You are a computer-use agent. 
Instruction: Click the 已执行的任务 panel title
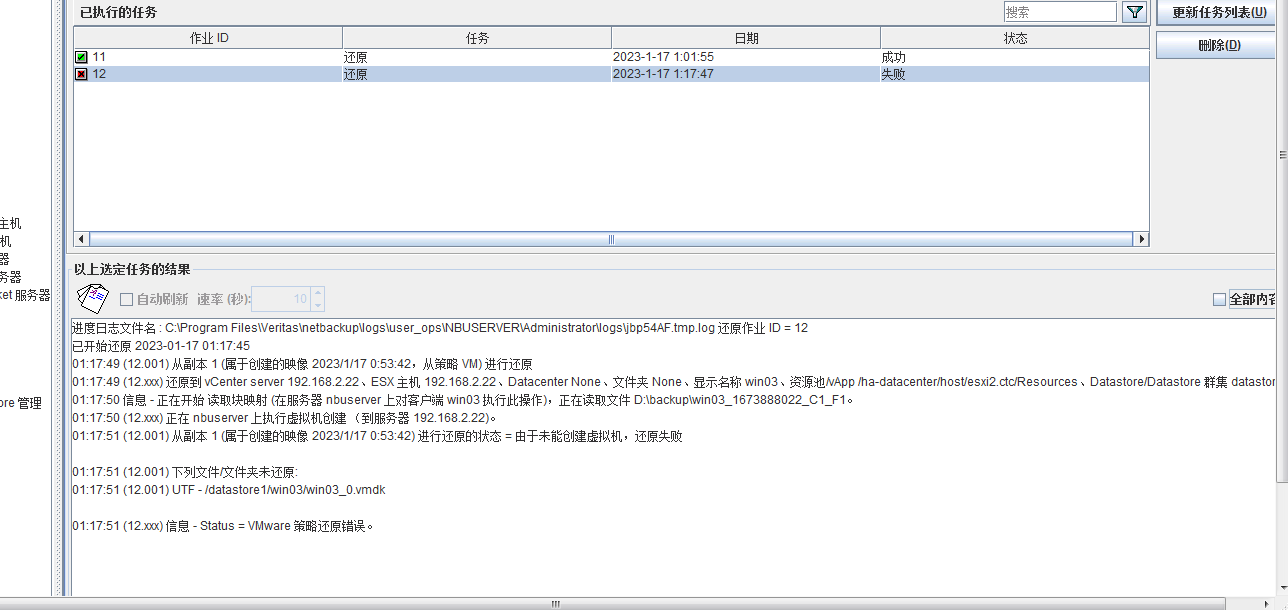coord(119,12)
